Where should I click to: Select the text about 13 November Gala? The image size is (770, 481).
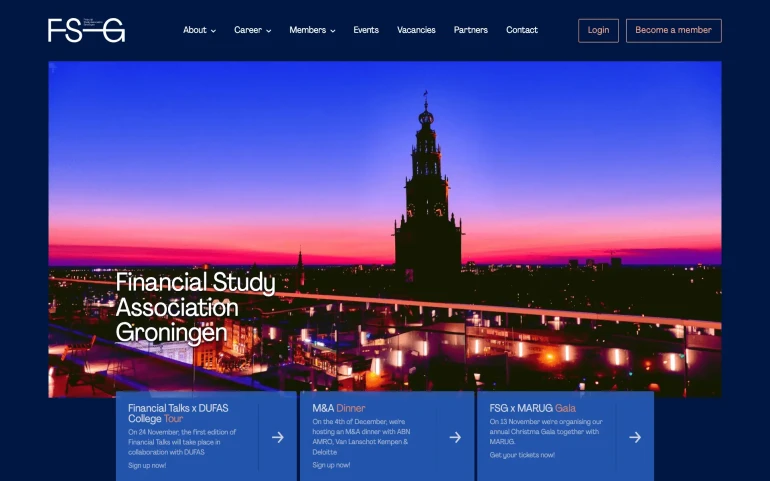[x=546, y=432]
